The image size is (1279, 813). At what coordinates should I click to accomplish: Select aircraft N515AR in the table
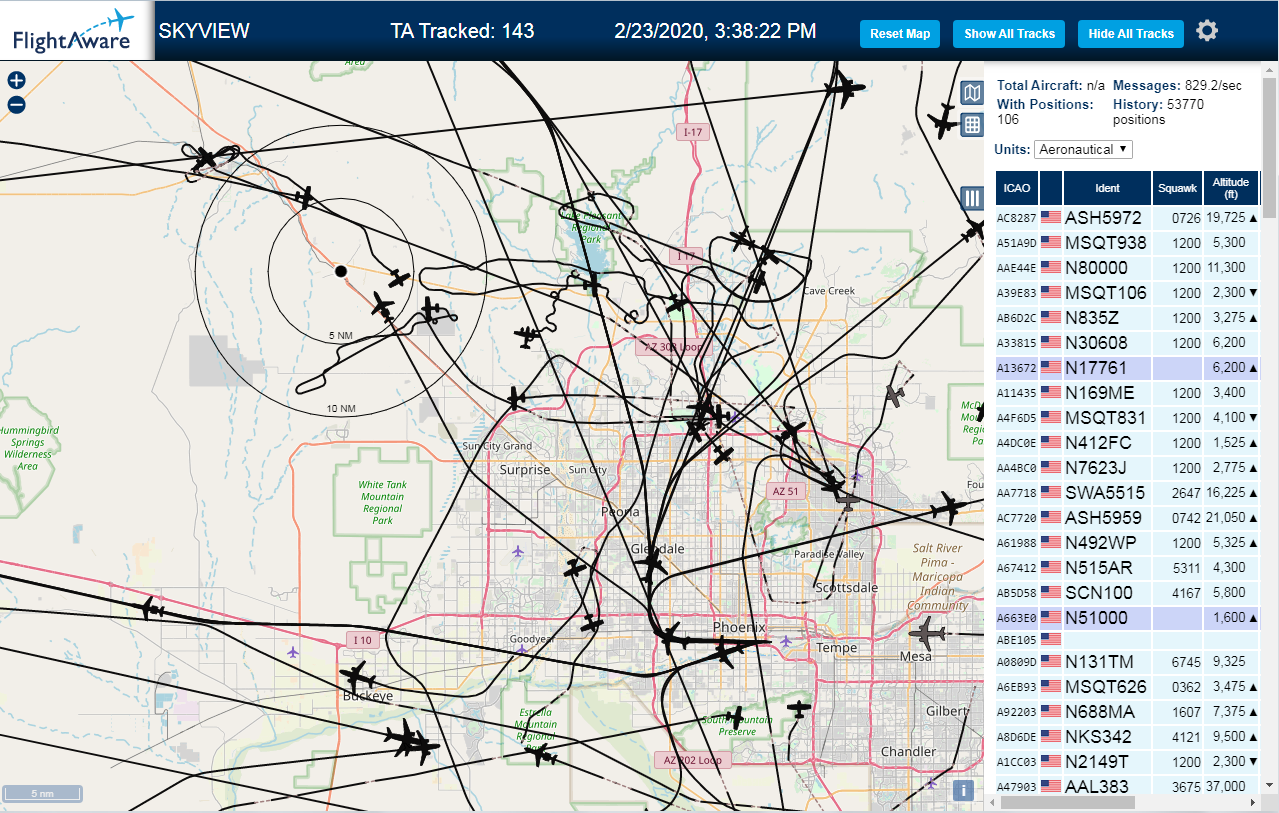click(1128, 568)
